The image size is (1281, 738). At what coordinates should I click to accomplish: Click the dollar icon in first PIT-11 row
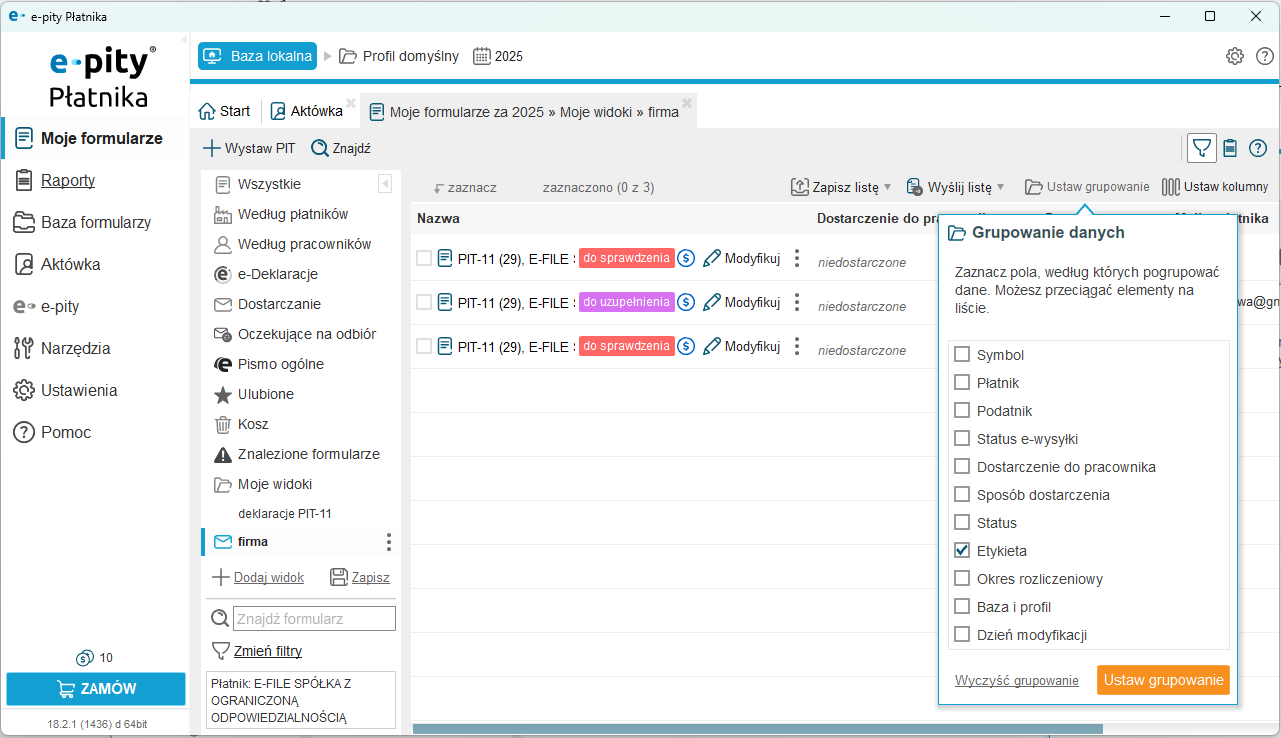686,259
